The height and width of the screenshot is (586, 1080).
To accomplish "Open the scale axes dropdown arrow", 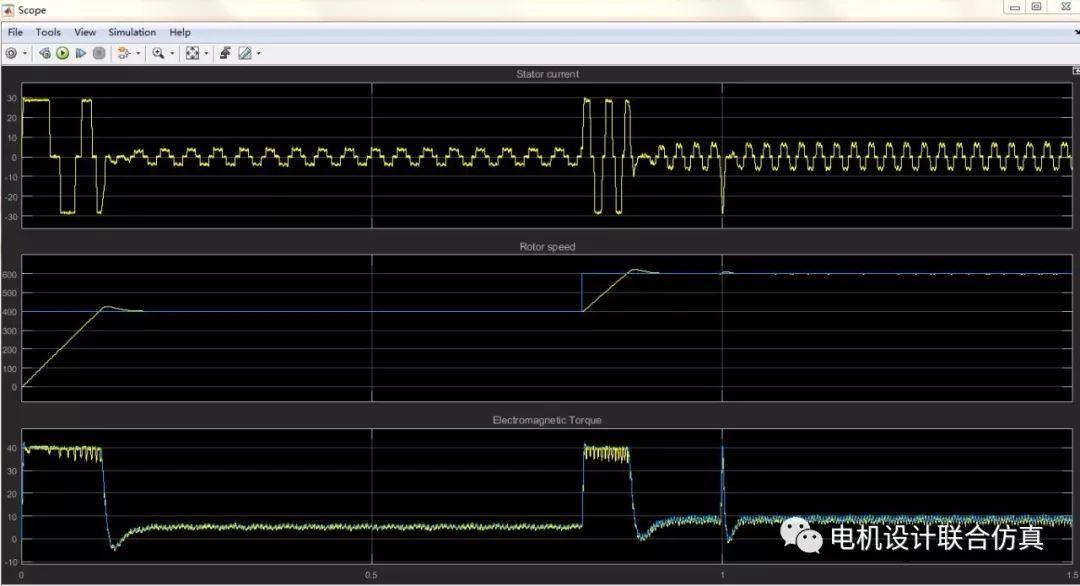I will tap(206, 53).
